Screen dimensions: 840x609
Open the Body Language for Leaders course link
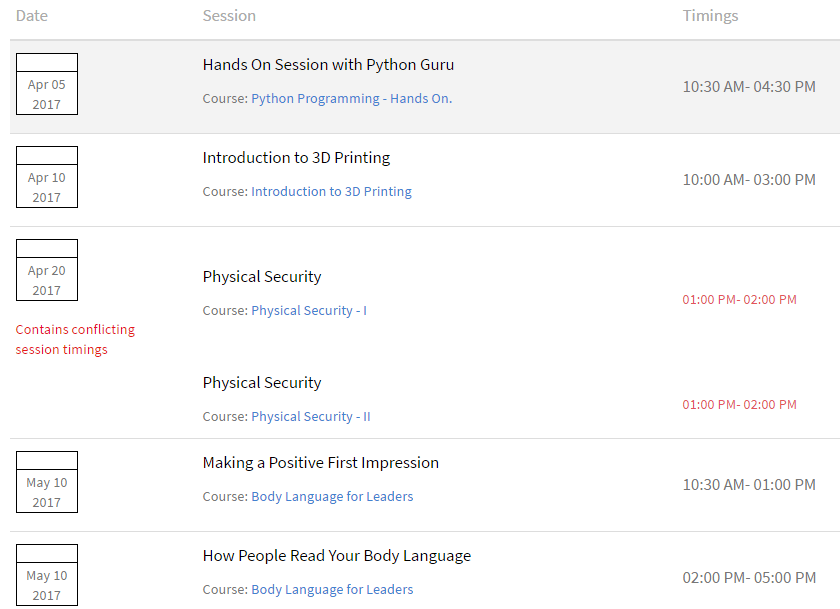[332, 495]
